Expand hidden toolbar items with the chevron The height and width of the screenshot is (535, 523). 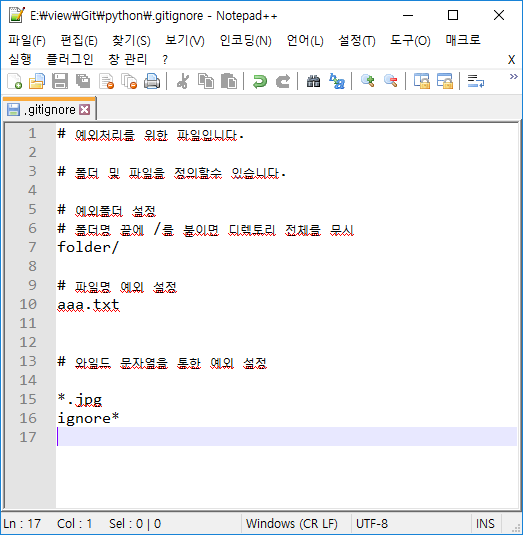(x=513, y=77)
